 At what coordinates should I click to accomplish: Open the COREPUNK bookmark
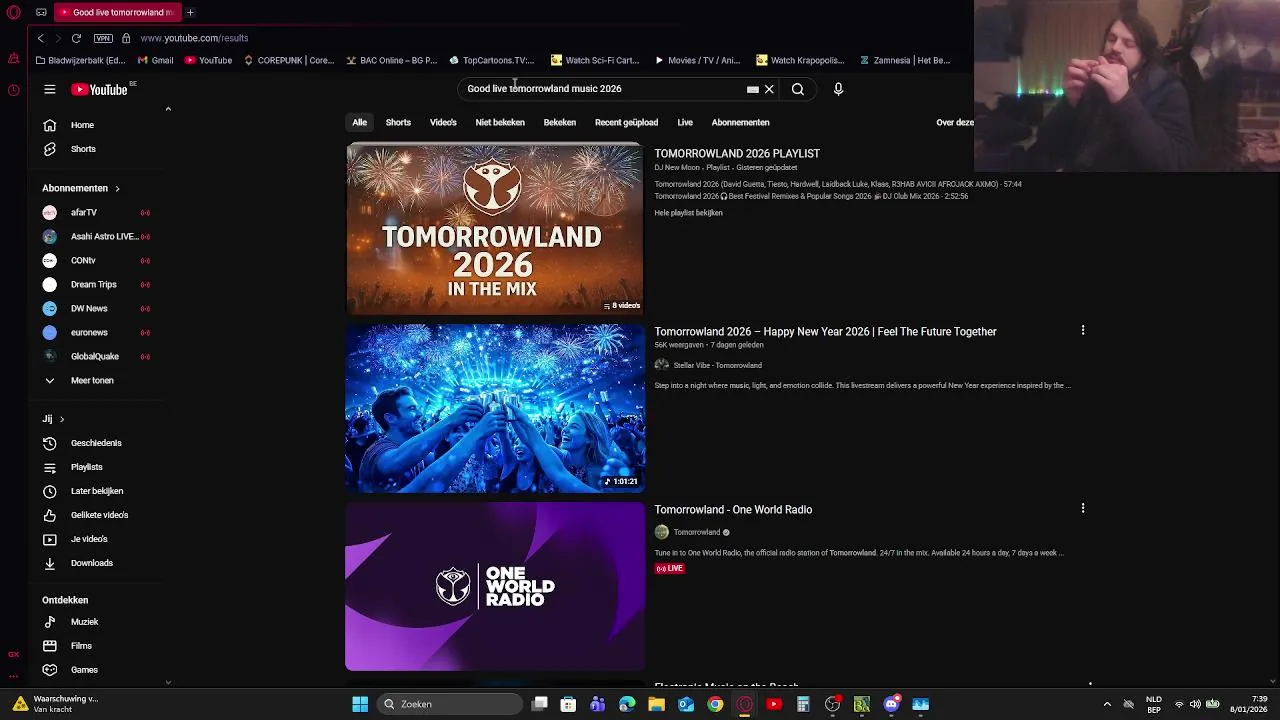(x=289, y=60)
